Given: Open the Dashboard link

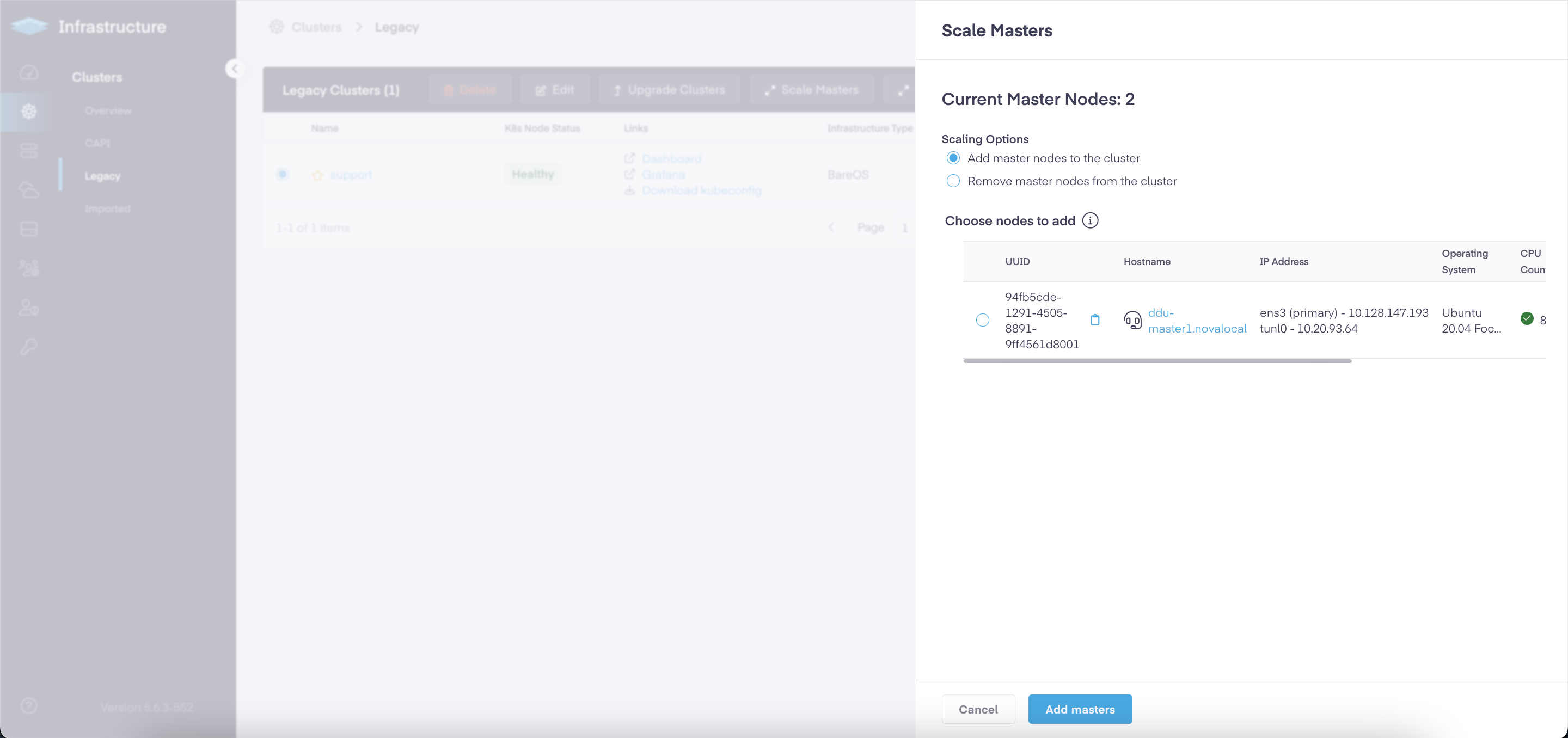Looking at the screenshot, I should (x=671, y=159).
